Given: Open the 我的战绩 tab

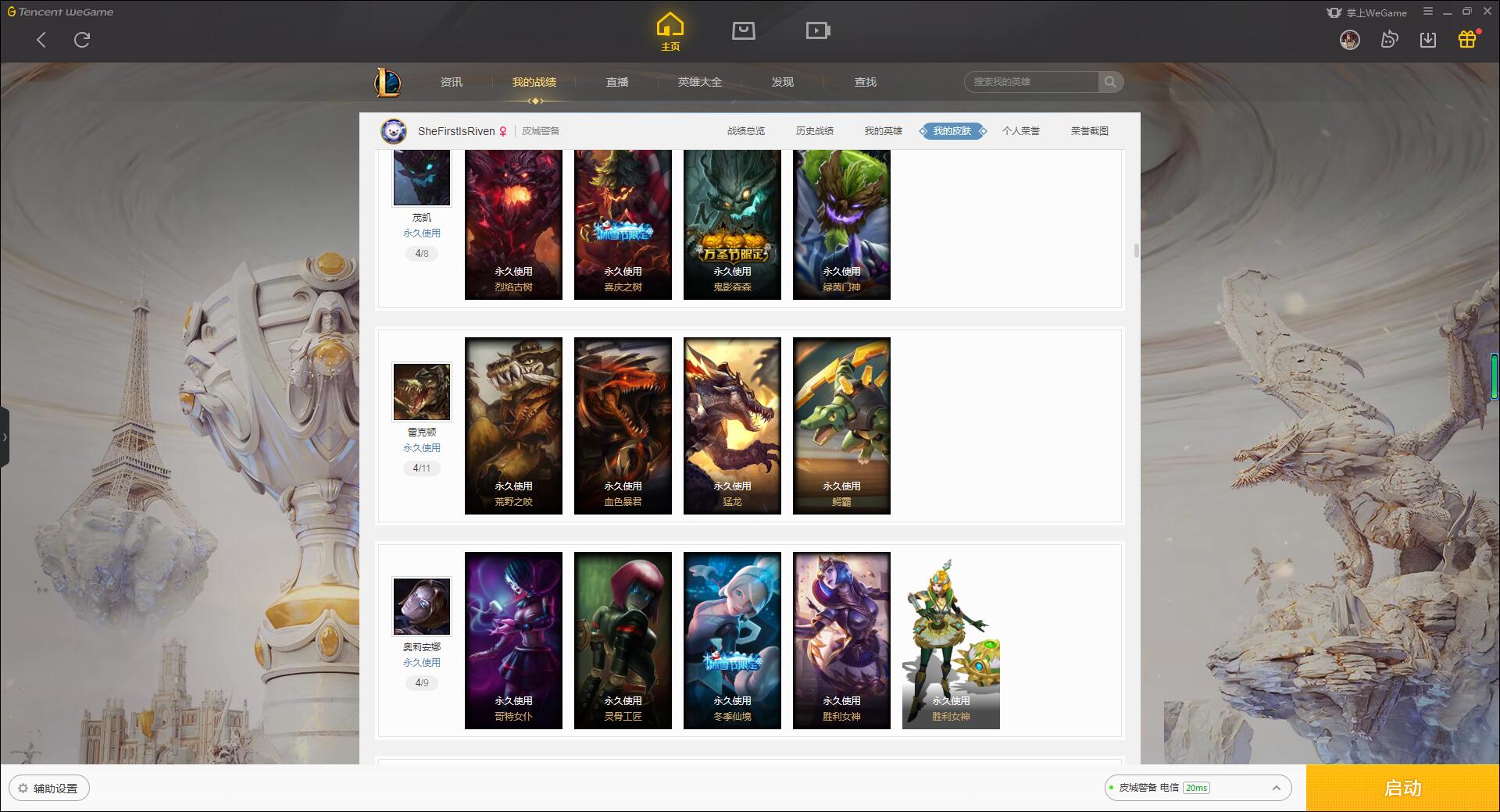Looking at the screenshot, I should pos(534,82).
